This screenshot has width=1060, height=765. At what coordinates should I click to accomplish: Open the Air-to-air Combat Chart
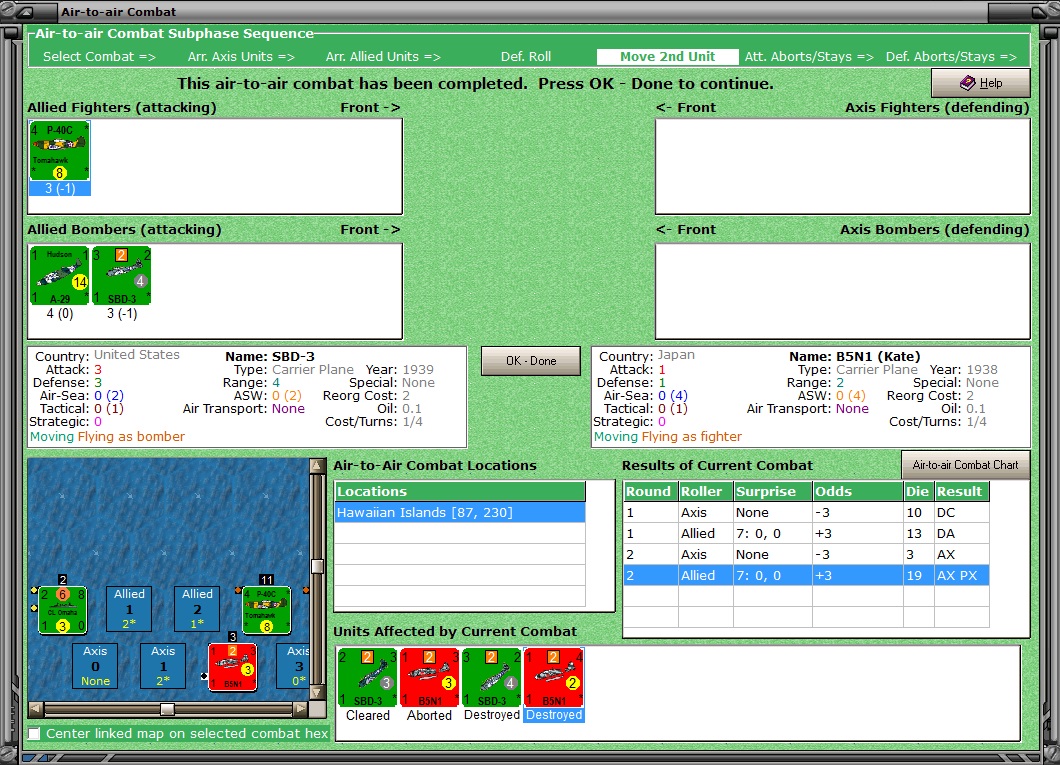pyautogui.click(x=965, y=465)
